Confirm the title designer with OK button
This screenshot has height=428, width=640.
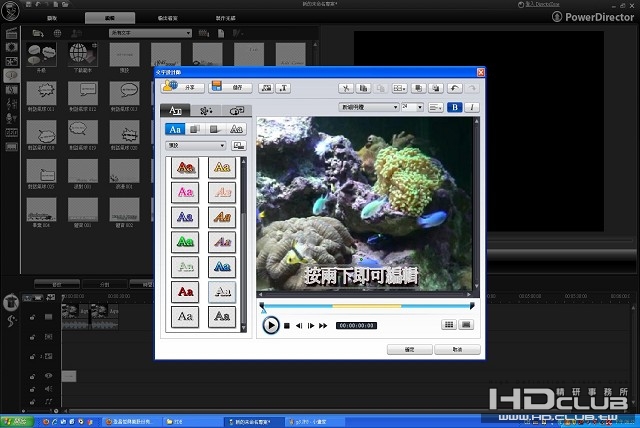pos(409,350)
